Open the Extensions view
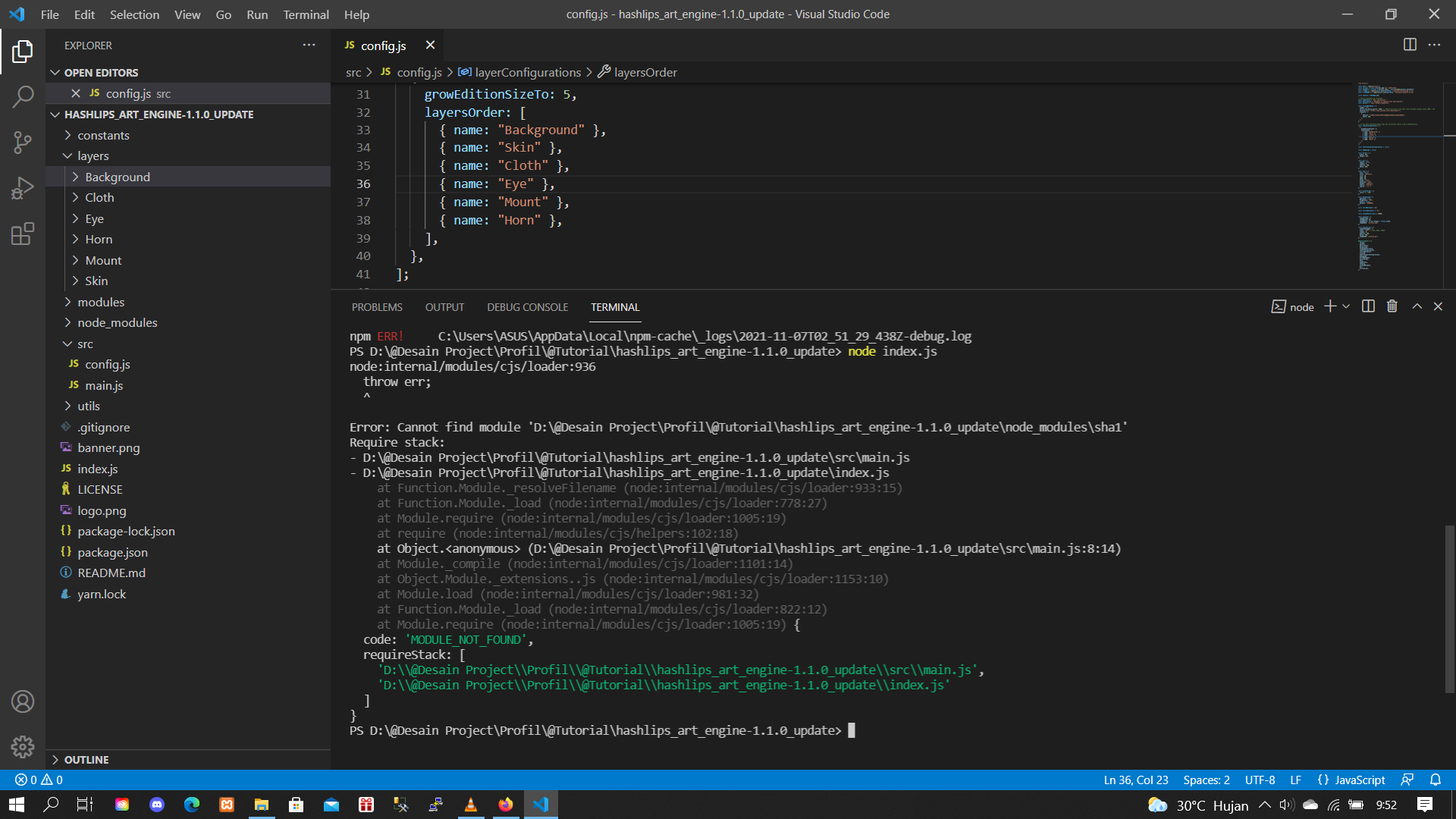 pos(23,234)
